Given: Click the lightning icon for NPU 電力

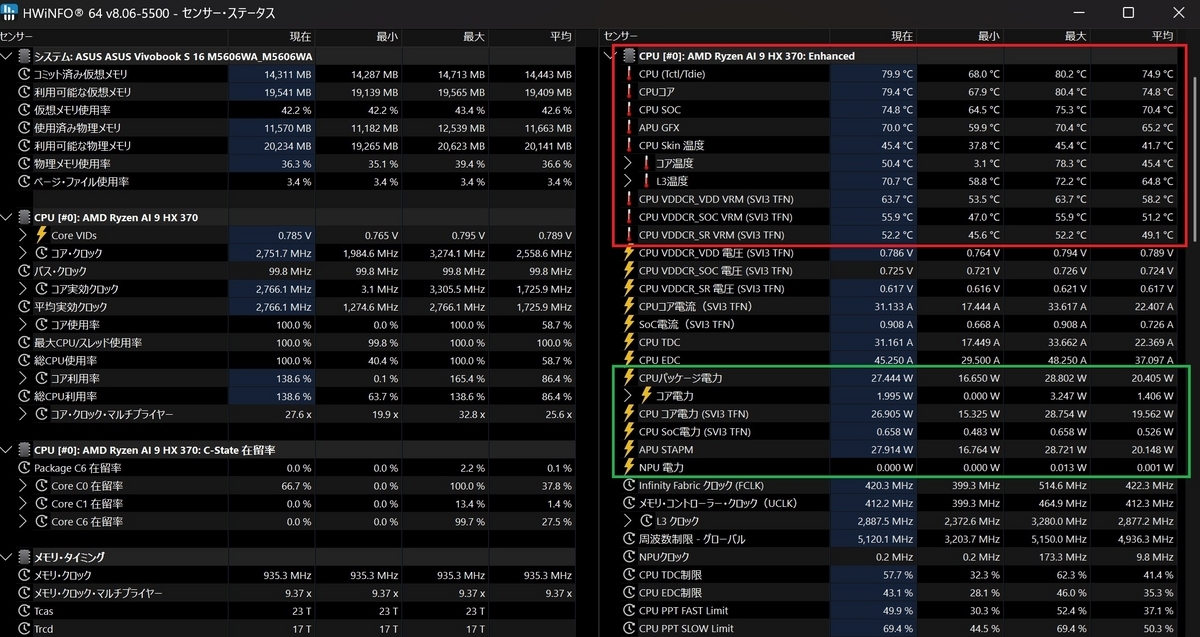Looking at the screenshot, I should (629, 468).
